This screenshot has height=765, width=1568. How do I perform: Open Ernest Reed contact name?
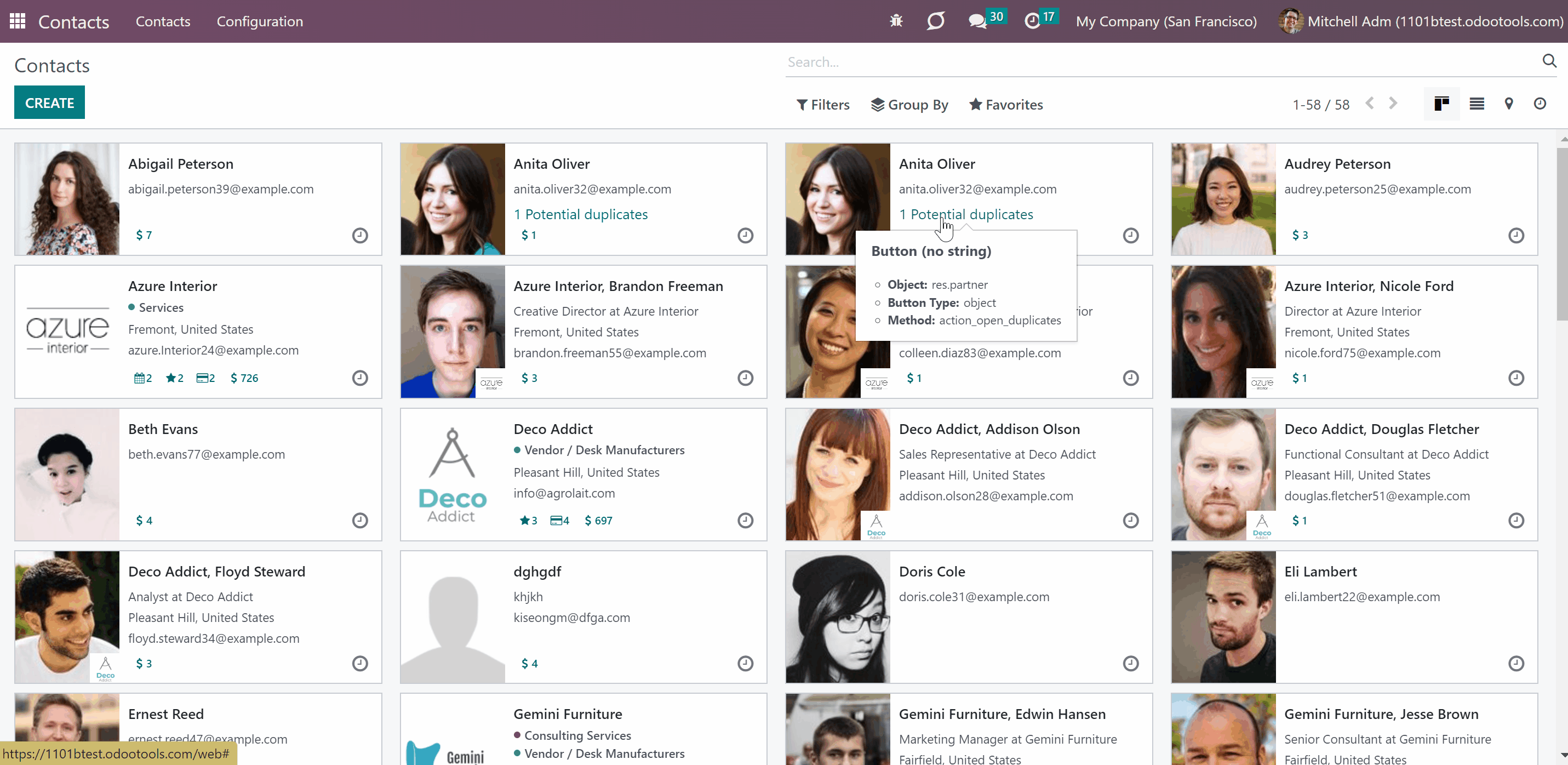click(166, 715)
